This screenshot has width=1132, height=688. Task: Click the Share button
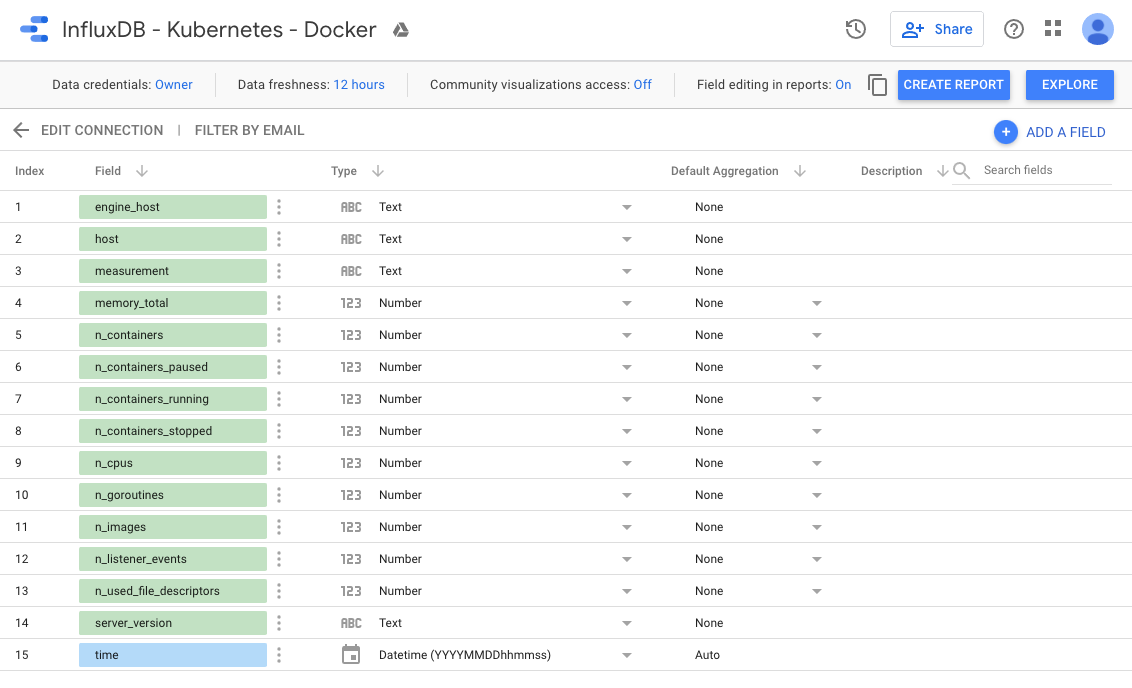[936, 29]
